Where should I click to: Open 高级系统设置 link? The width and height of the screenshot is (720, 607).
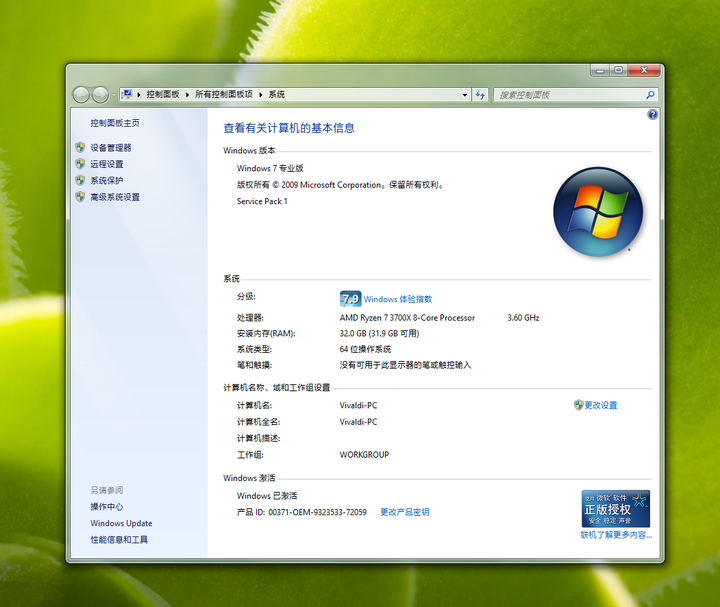(115, 197)
